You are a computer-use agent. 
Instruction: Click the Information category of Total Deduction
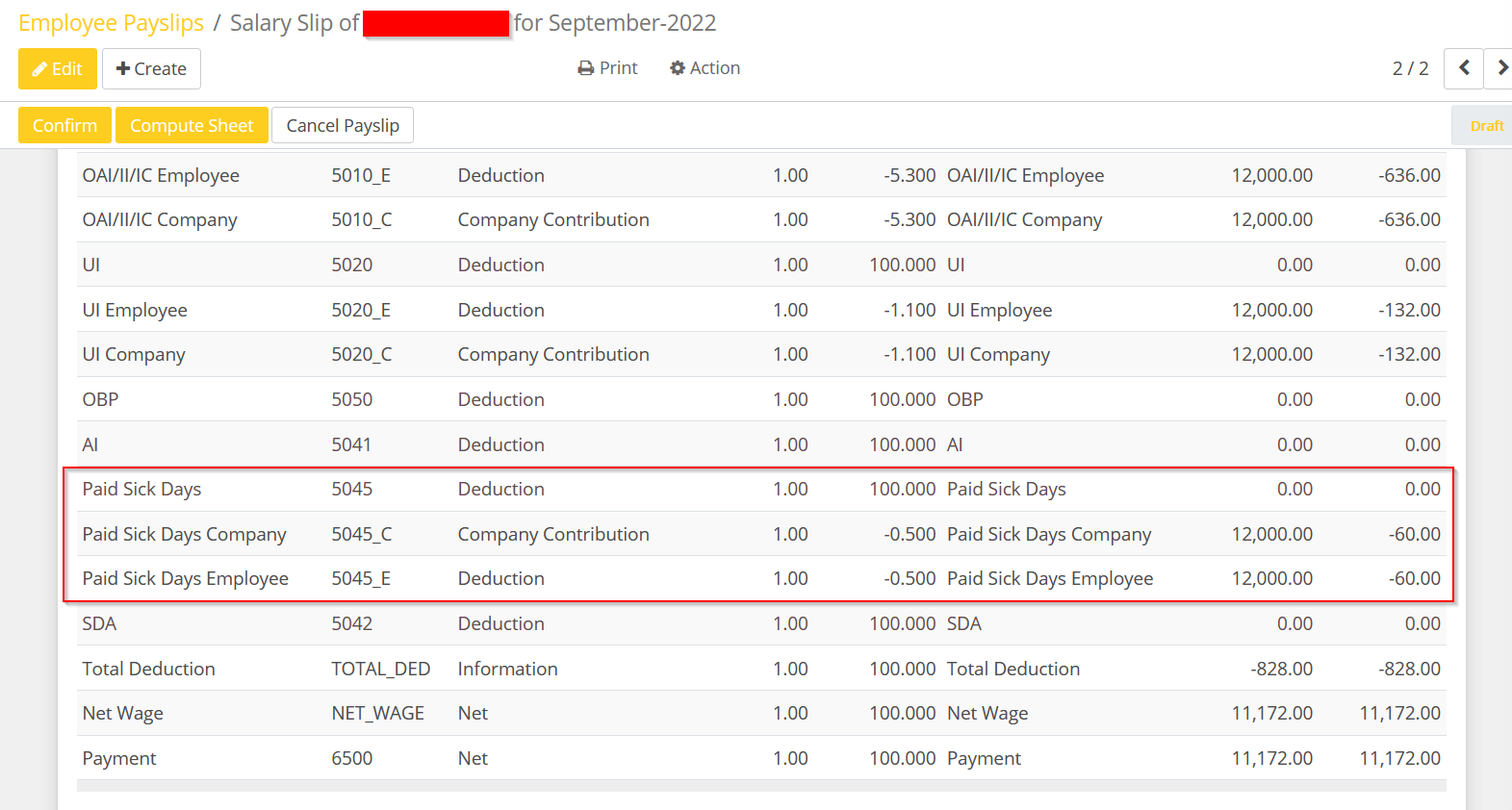click(x=507, y=669)
